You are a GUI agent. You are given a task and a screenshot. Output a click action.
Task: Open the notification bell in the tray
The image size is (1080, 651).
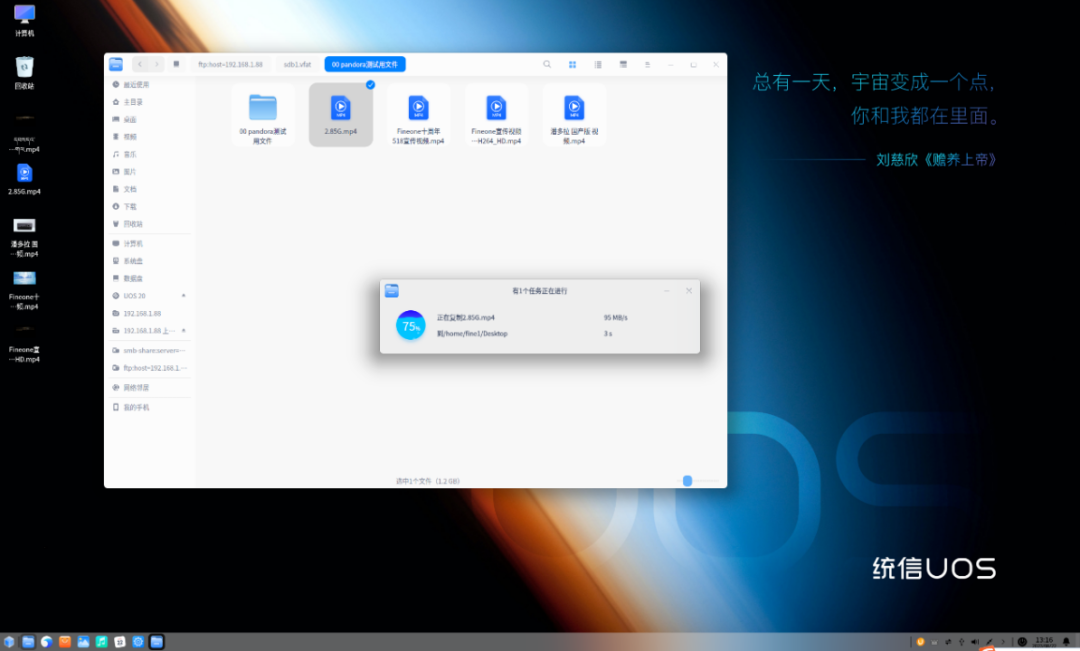1066,641
